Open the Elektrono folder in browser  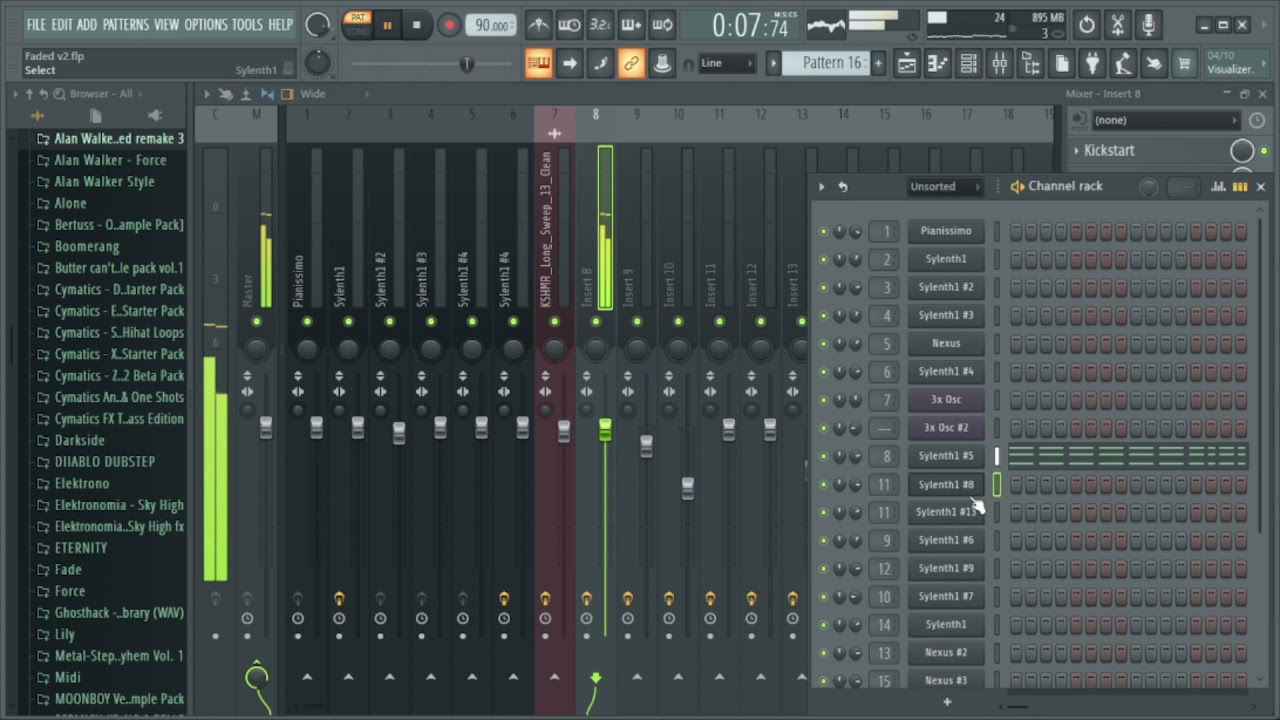[x=82, y=483]
